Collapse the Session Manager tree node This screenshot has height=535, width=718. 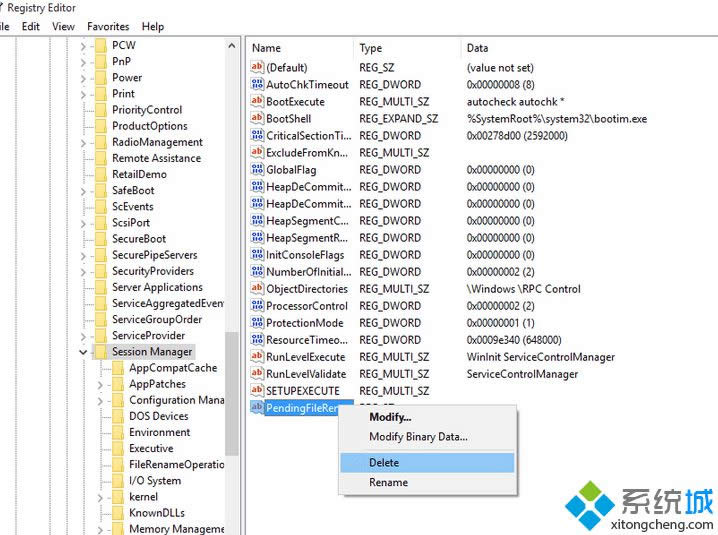tap(82, 352)
